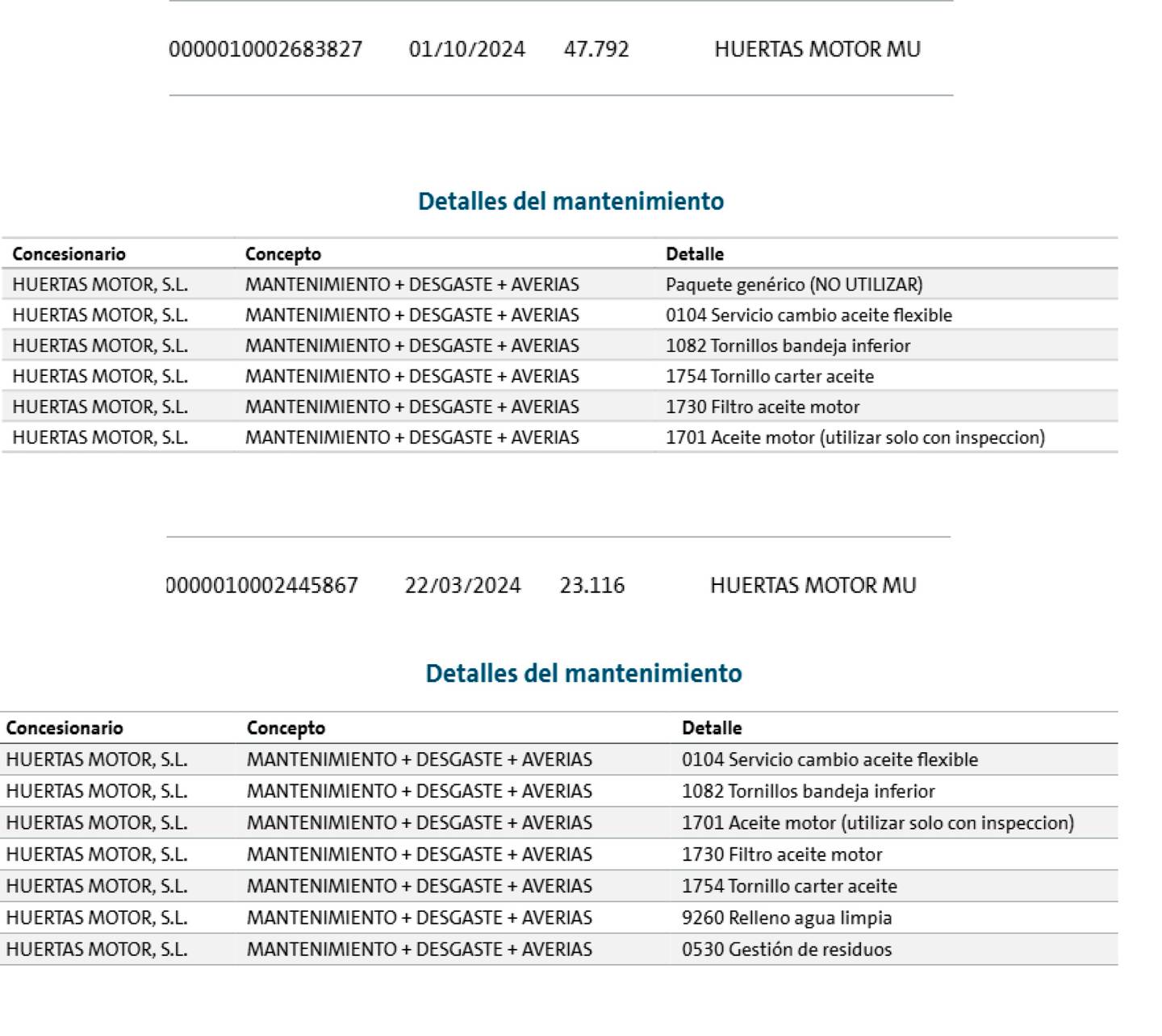
Task: Click the mileage value 23.116
Action: coord(592,585)
